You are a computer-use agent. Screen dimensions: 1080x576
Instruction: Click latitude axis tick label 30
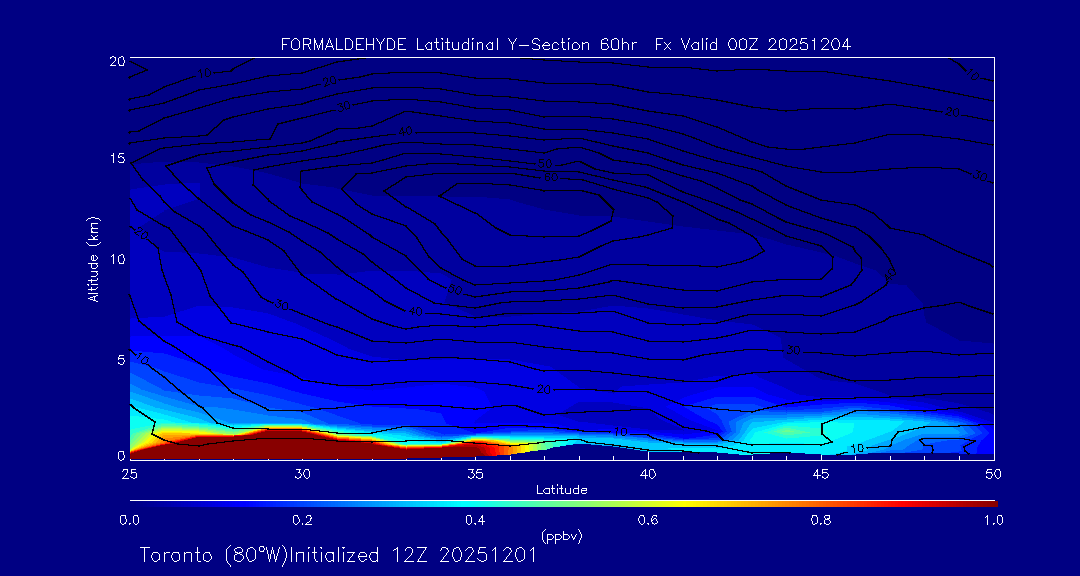click(302, 474)
